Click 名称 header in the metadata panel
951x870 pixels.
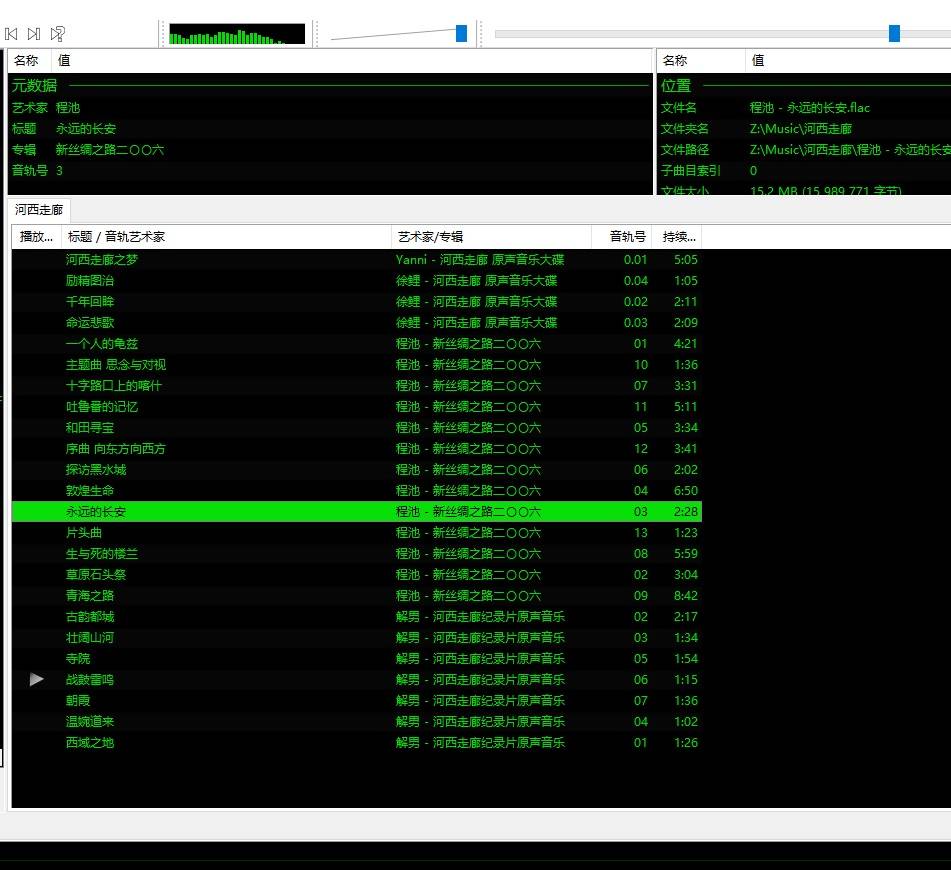coord(29,61)
